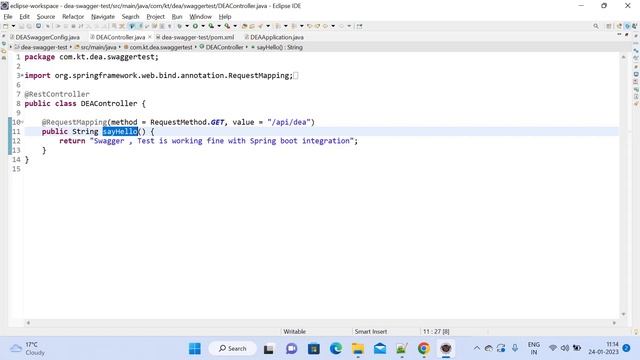This screenshot has height=360, width=640.
Task: Open a Terminal from the toolbar
Action: pos(38,26)
